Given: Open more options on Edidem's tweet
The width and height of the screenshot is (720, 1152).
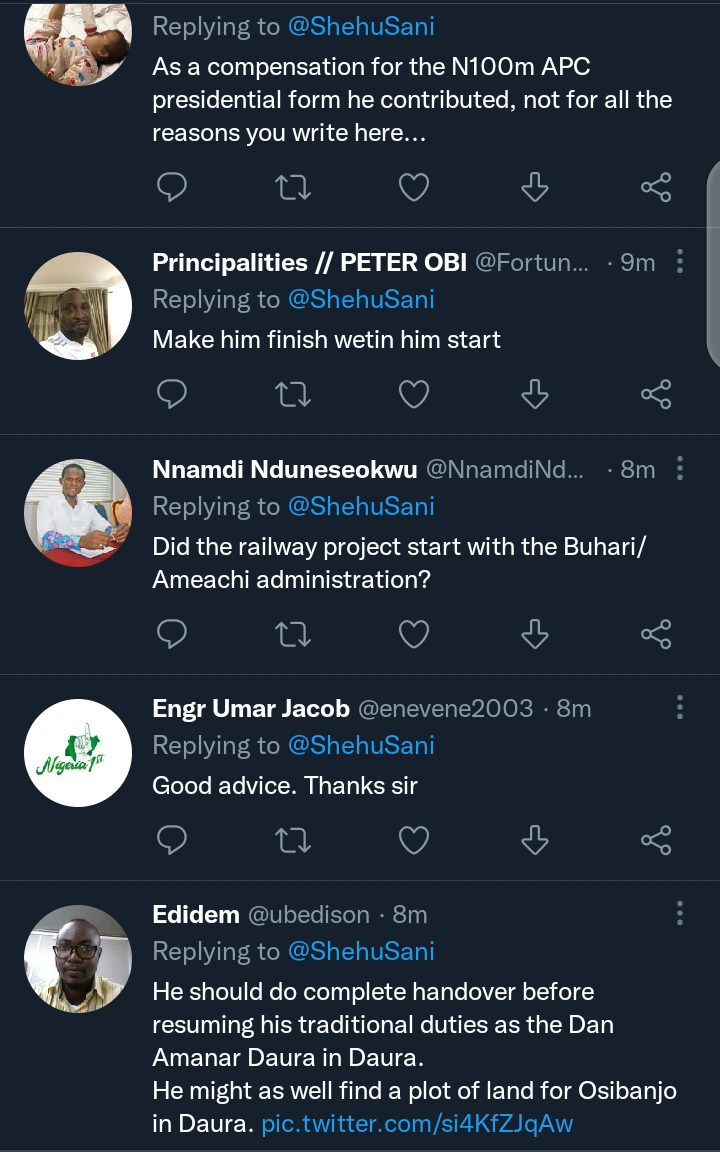Looking at the screenshot, I should tap(680, 913).
